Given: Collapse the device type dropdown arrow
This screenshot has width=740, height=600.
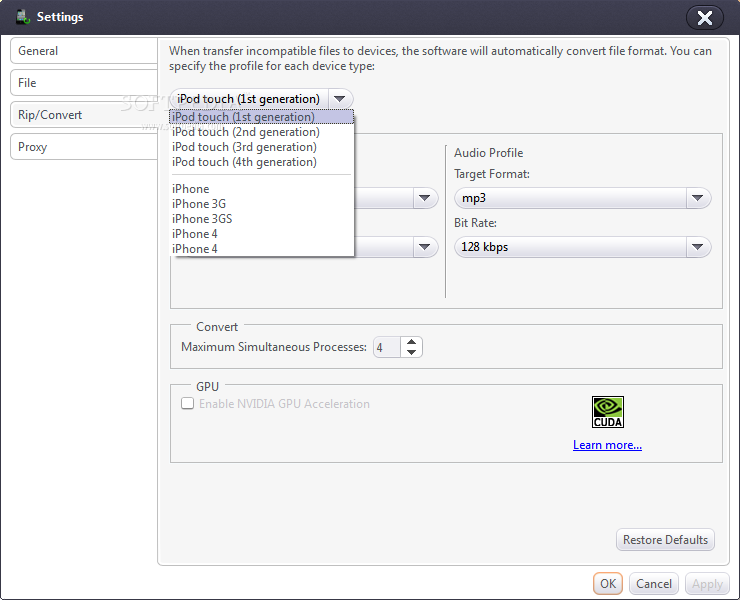Looking at the screenshot, I should pos(340,99).
